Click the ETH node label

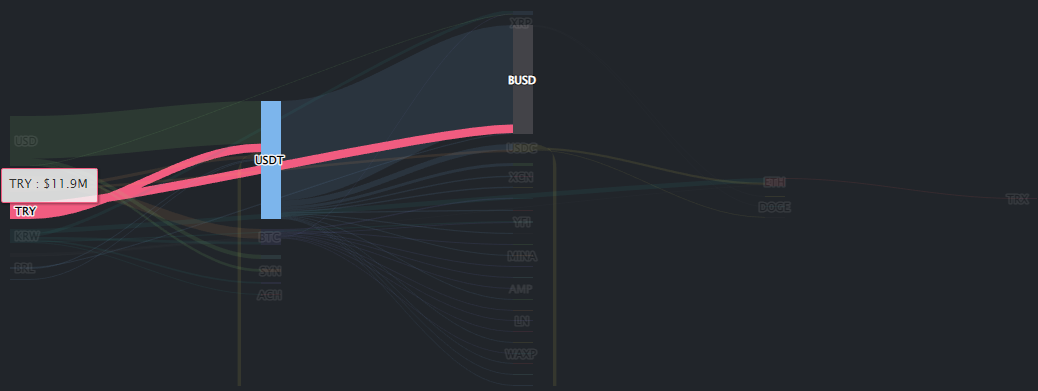(x=775, y=182)
